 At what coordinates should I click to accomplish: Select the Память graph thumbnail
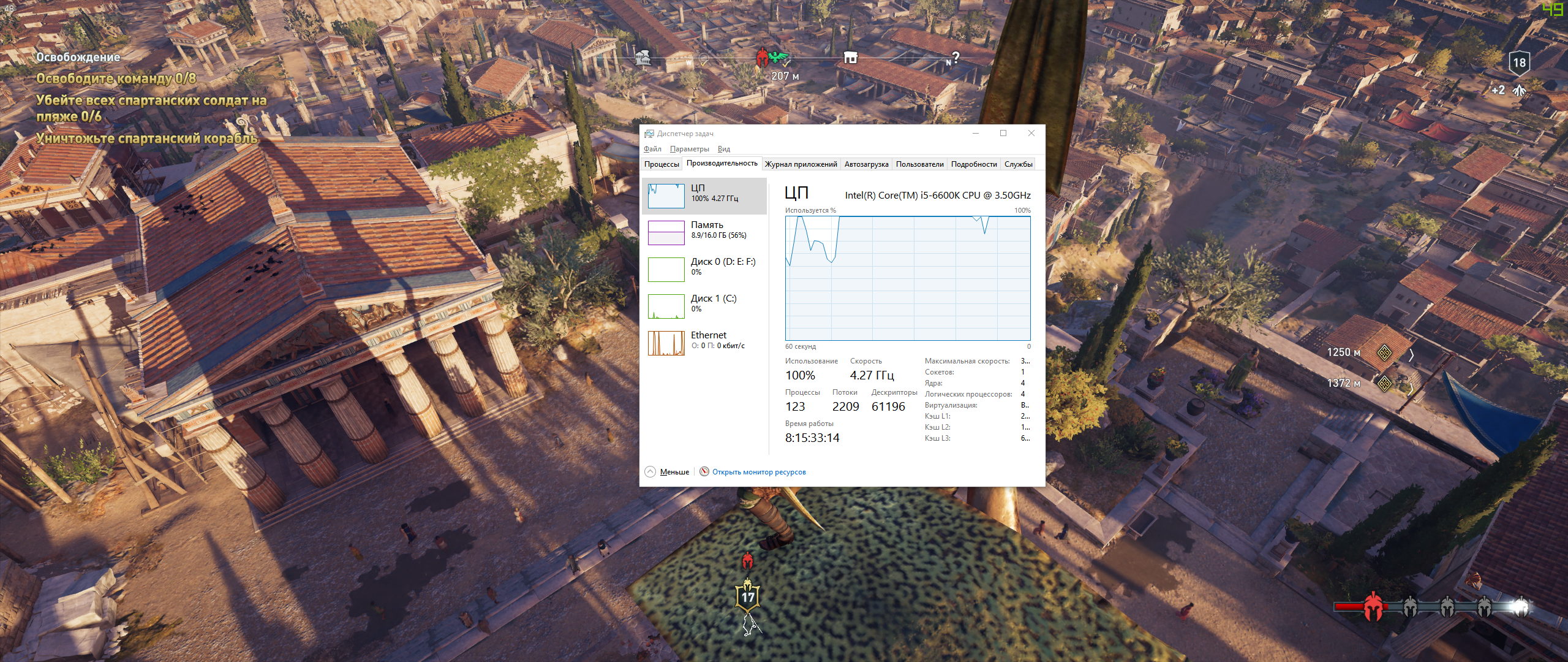[x=666, y=233]
